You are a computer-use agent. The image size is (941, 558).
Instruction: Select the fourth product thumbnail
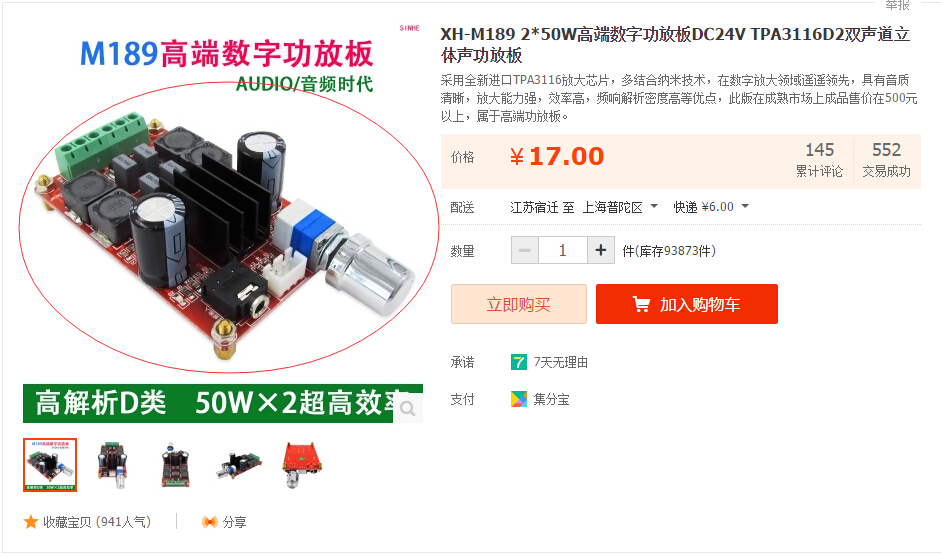click(239, 465)
